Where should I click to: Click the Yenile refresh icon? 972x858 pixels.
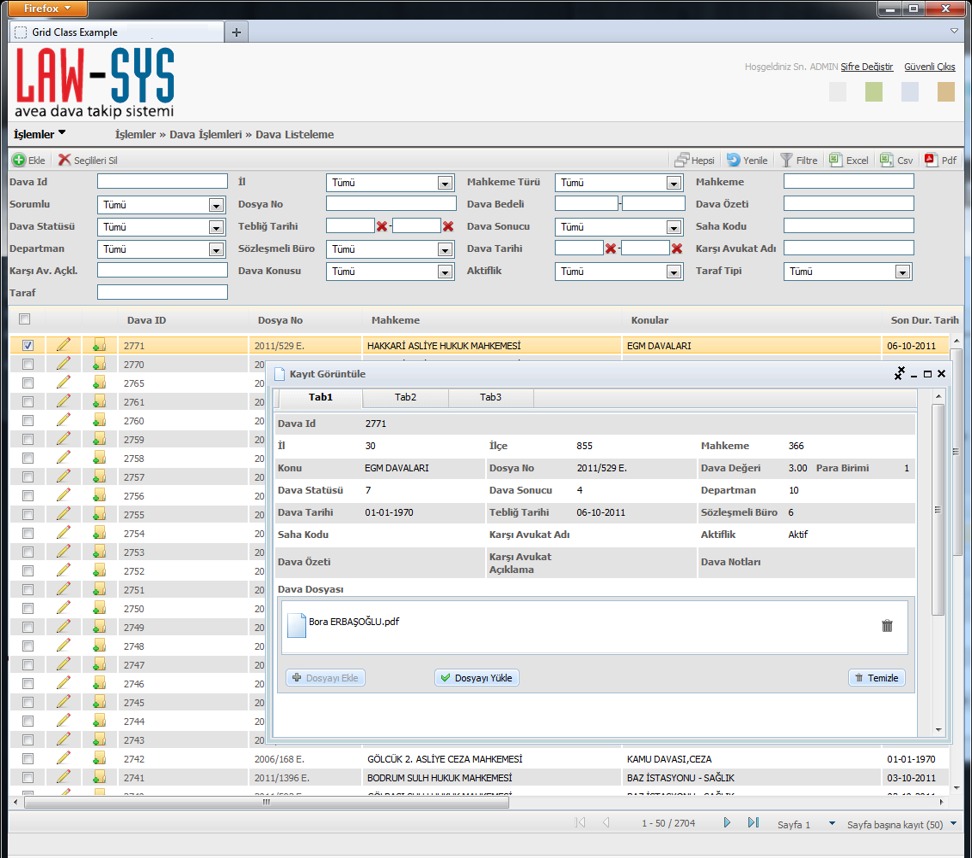733,160
